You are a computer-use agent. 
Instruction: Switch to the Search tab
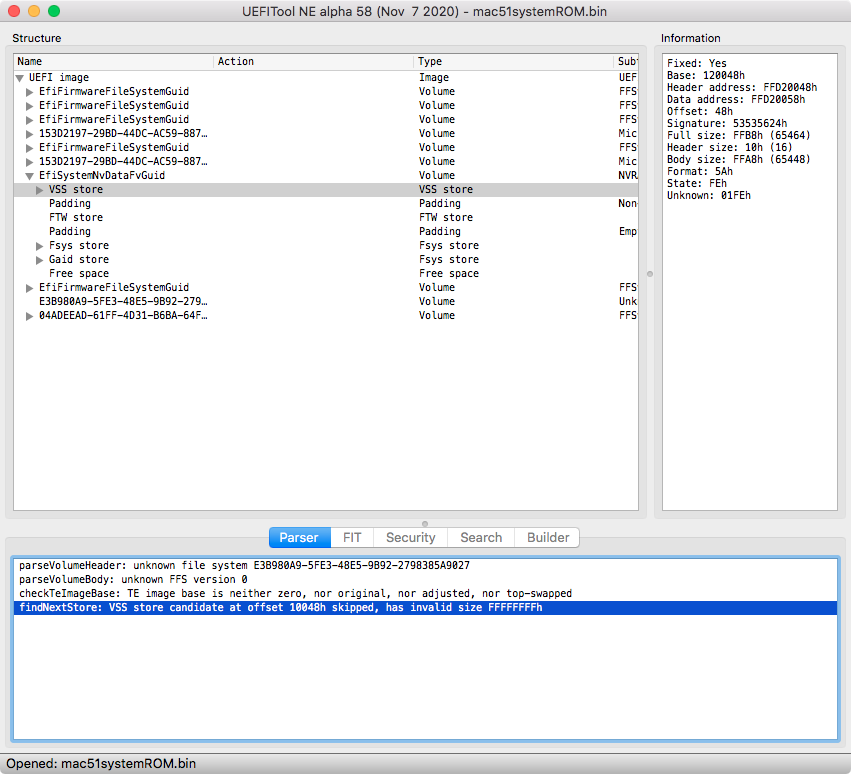tap(481, 537)
